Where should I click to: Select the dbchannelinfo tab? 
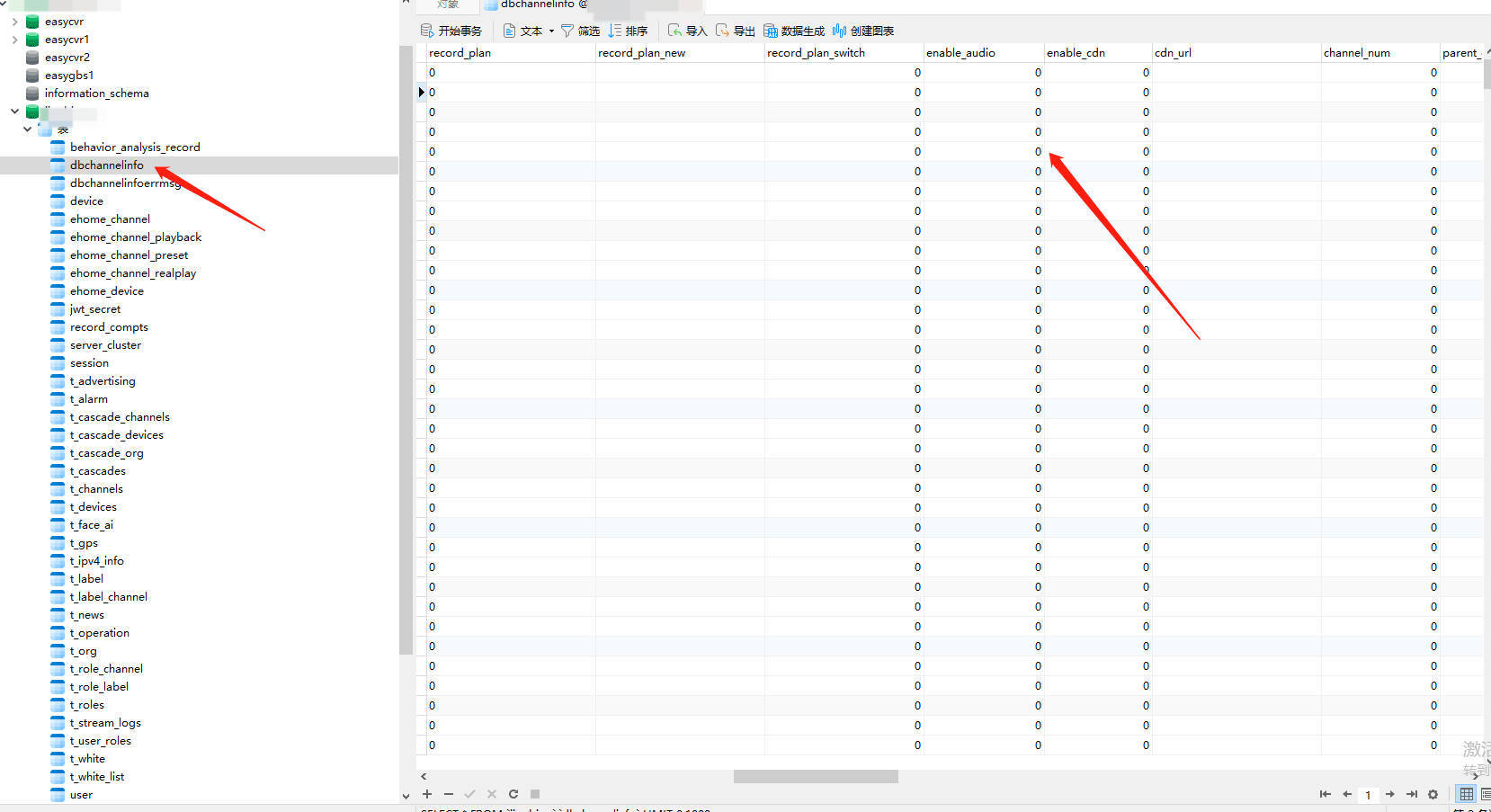point(538,4)
